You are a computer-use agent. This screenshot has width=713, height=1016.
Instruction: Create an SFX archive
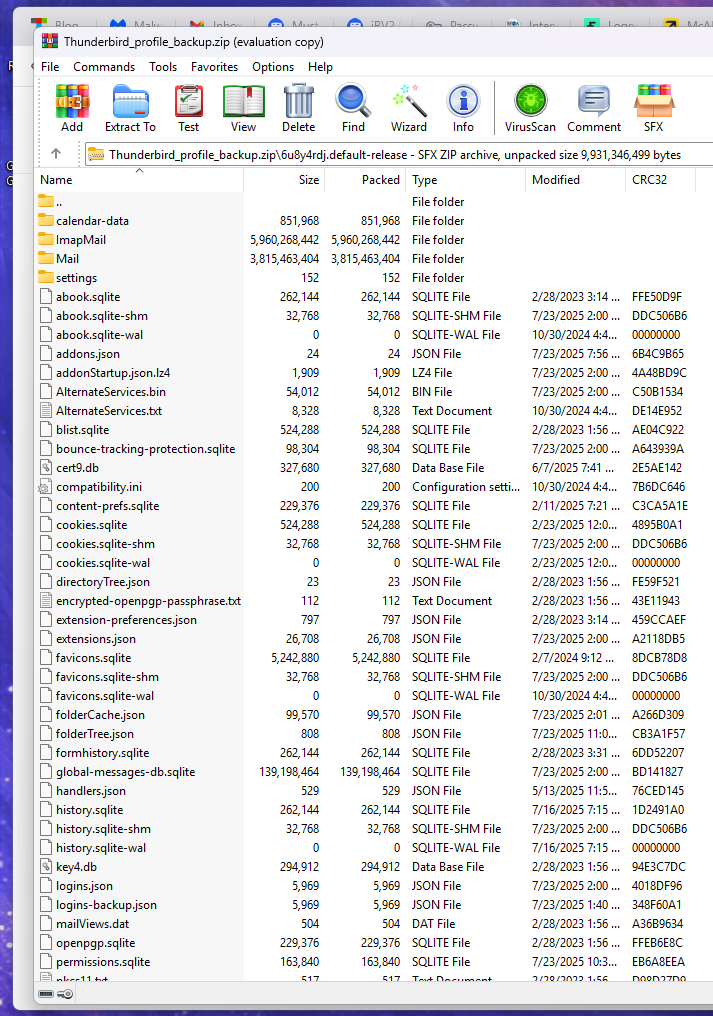(x=653, y=108)
